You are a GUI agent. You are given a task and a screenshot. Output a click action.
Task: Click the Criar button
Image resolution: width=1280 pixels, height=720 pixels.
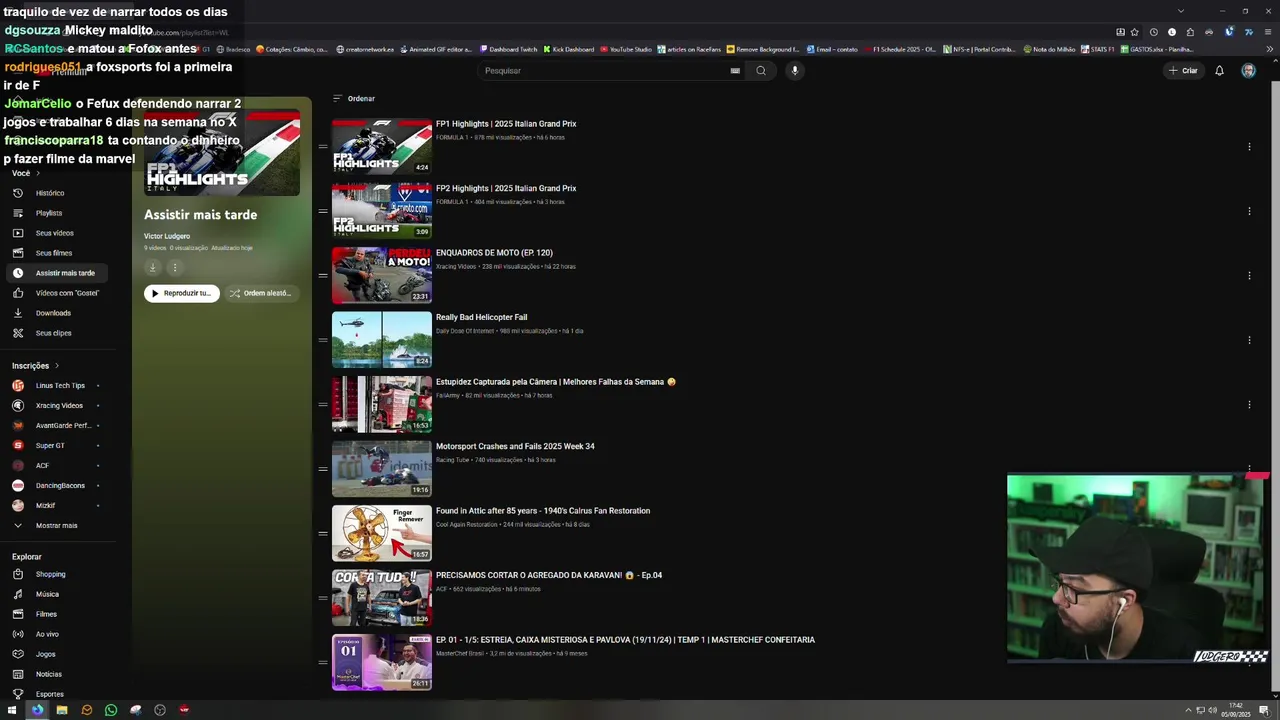1182,71
